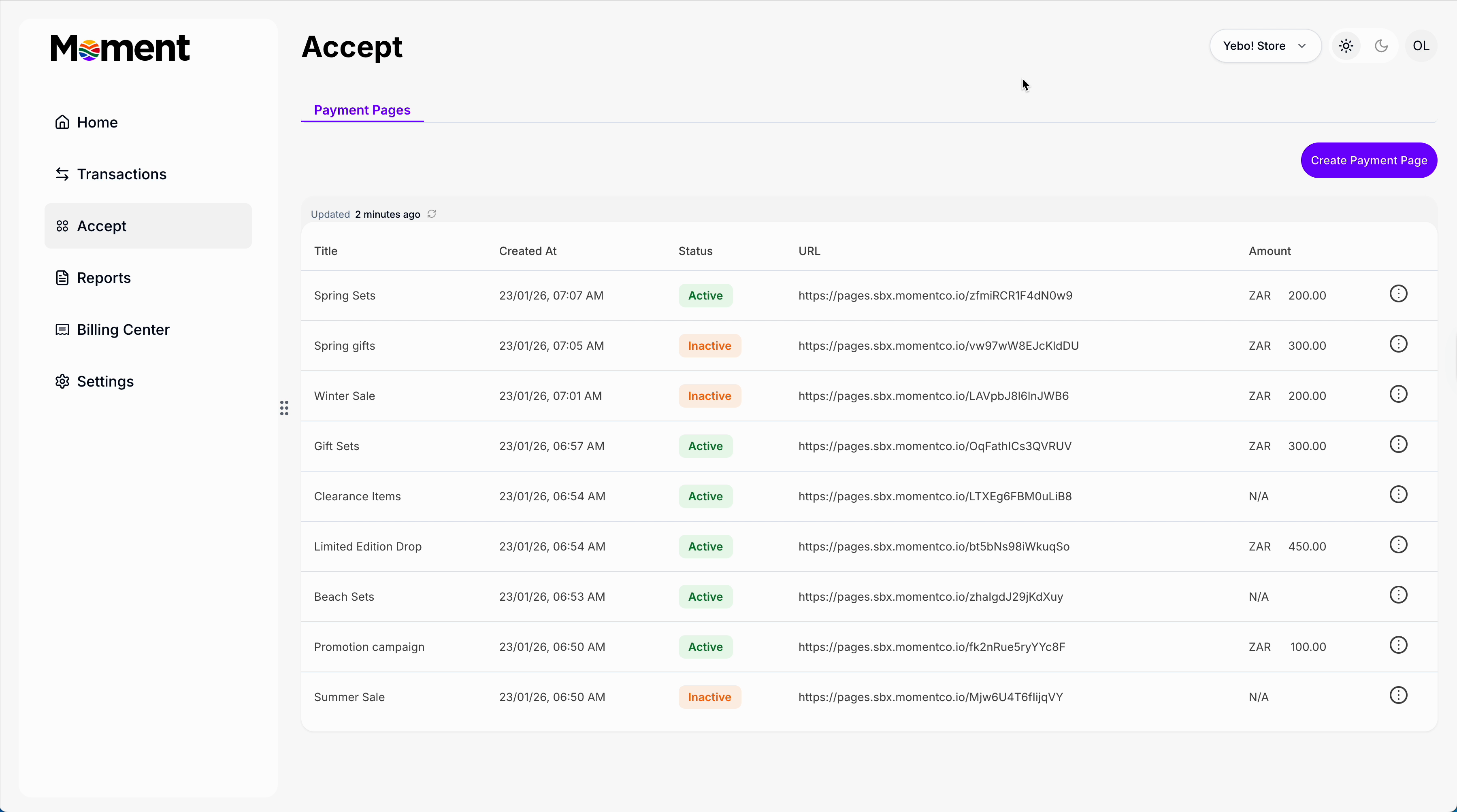Switch to light theme sun icon
Viewport: 1457px width, 812px height.
1346,46
